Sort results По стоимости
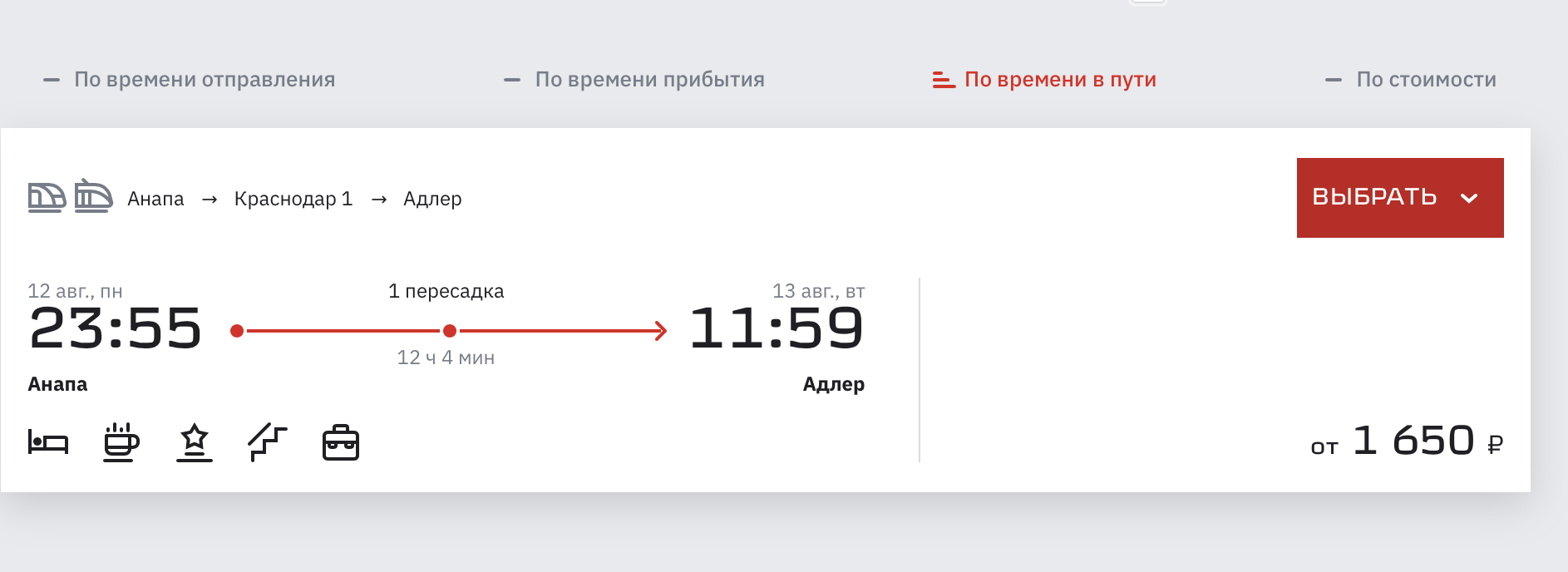1568x572 pixels. [1427, 80]
